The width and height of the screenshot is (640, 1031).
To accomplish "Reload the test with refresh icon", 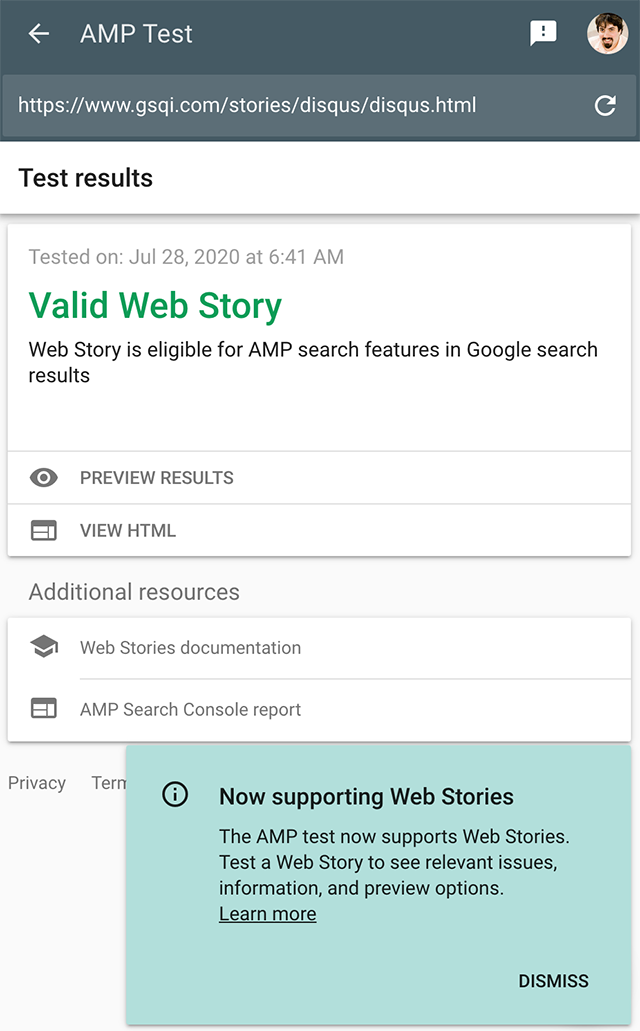I will pos(605,105).
